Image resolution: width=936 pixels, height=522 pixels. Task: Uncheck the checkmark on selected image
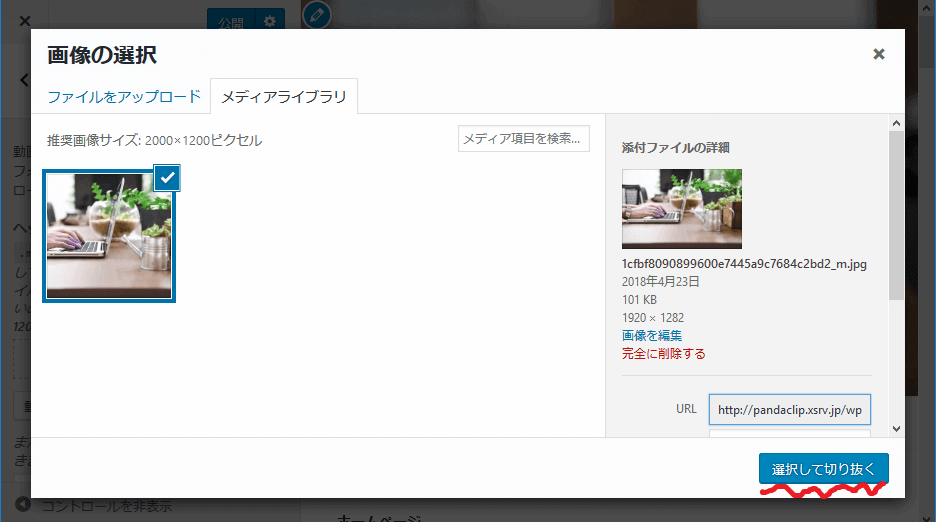click(167, 177)
